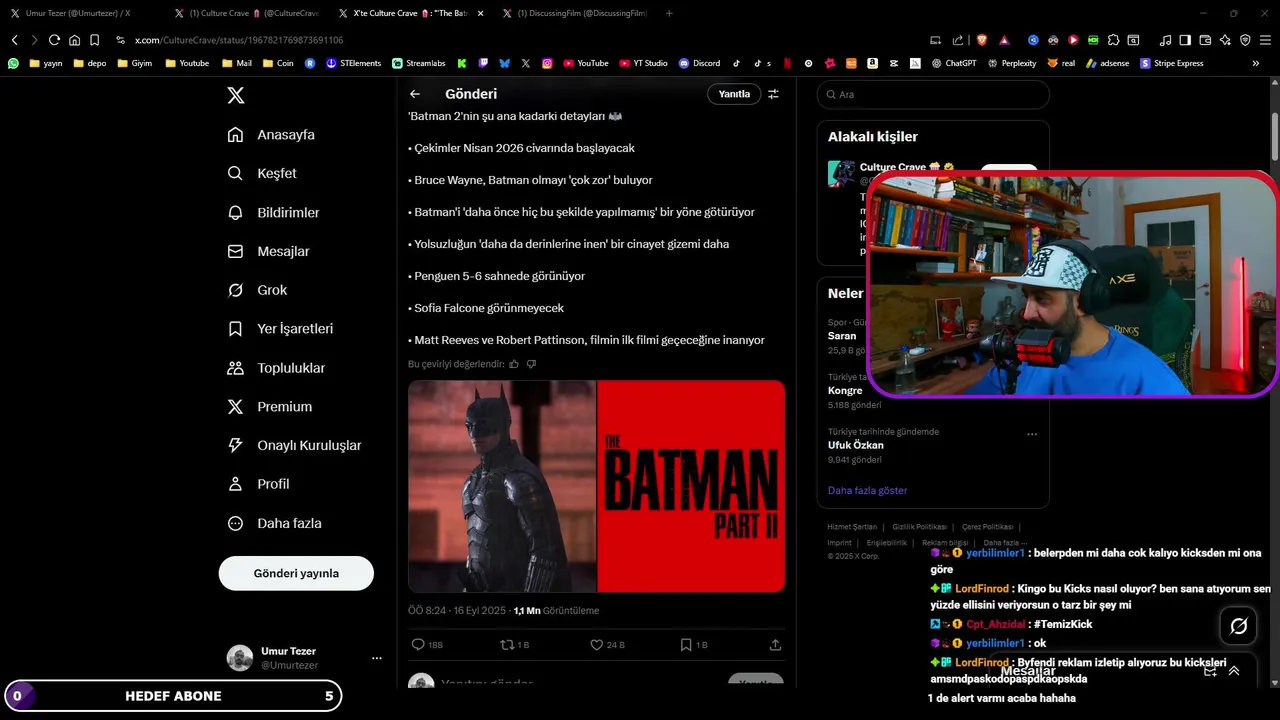Show more bookmarks chevron
Screen dimensions: 1280x720
(x=1255, y=63)
